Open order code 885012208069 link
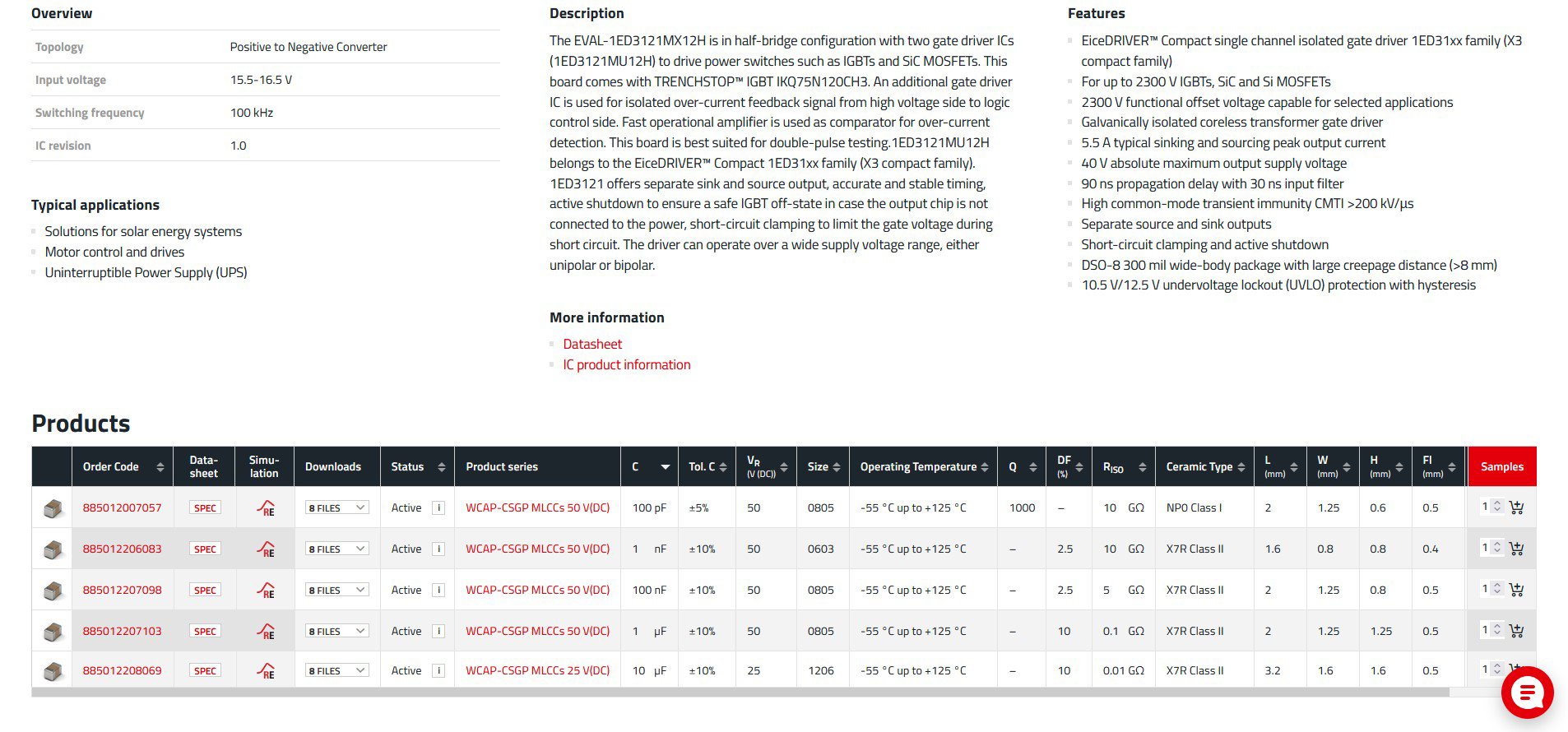The image size is (1568, 732). click(x=122, y=670)
